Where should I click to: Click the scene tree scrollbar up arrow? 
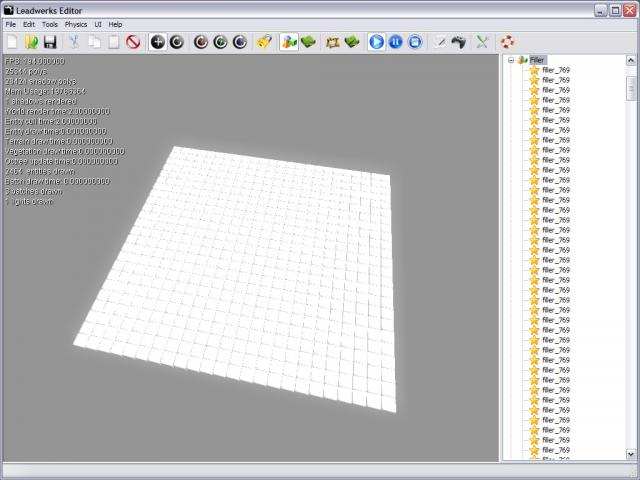coord(631,61)
